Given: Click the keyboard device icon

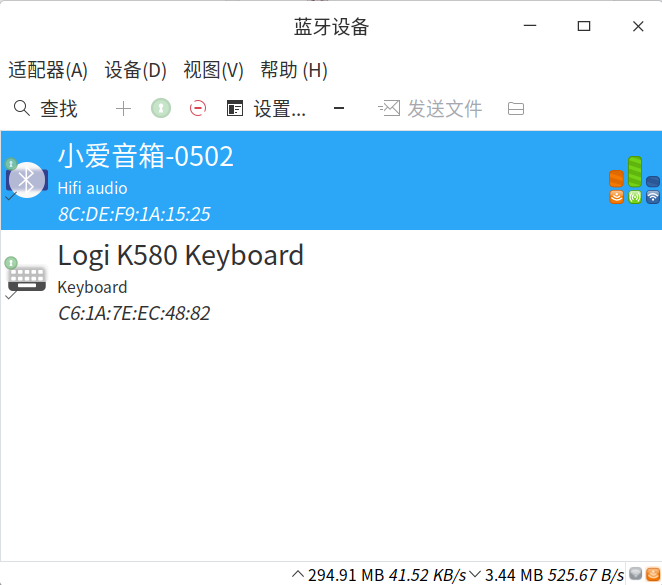Looking at the screenshot, I should coord(27,279).
